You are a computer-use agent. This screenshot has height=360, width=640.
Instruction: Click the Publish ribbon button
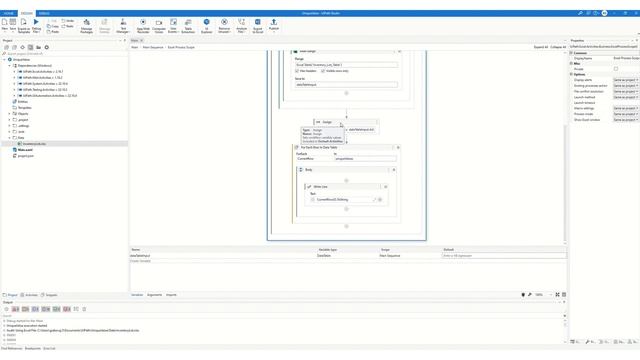coord(274,24)
